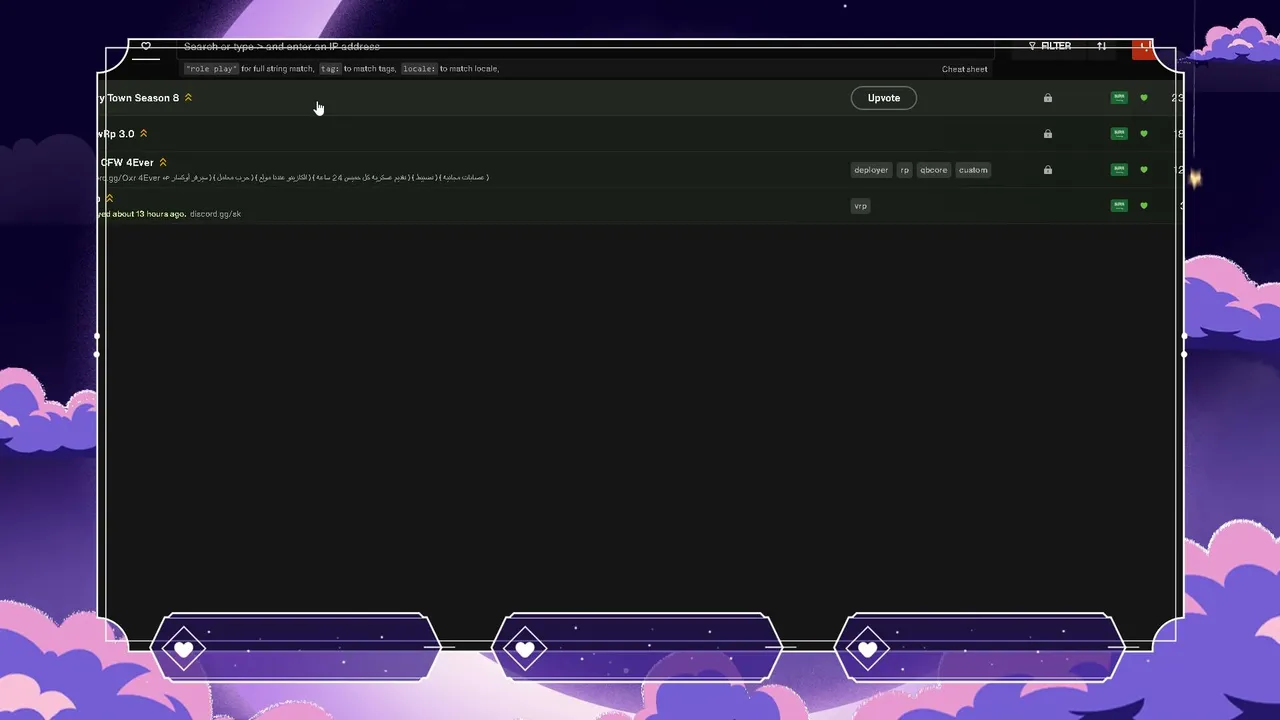Screen dimensions: 1280x720
Task: Open the CFW 4Ever server row
Action: (640, 170)
